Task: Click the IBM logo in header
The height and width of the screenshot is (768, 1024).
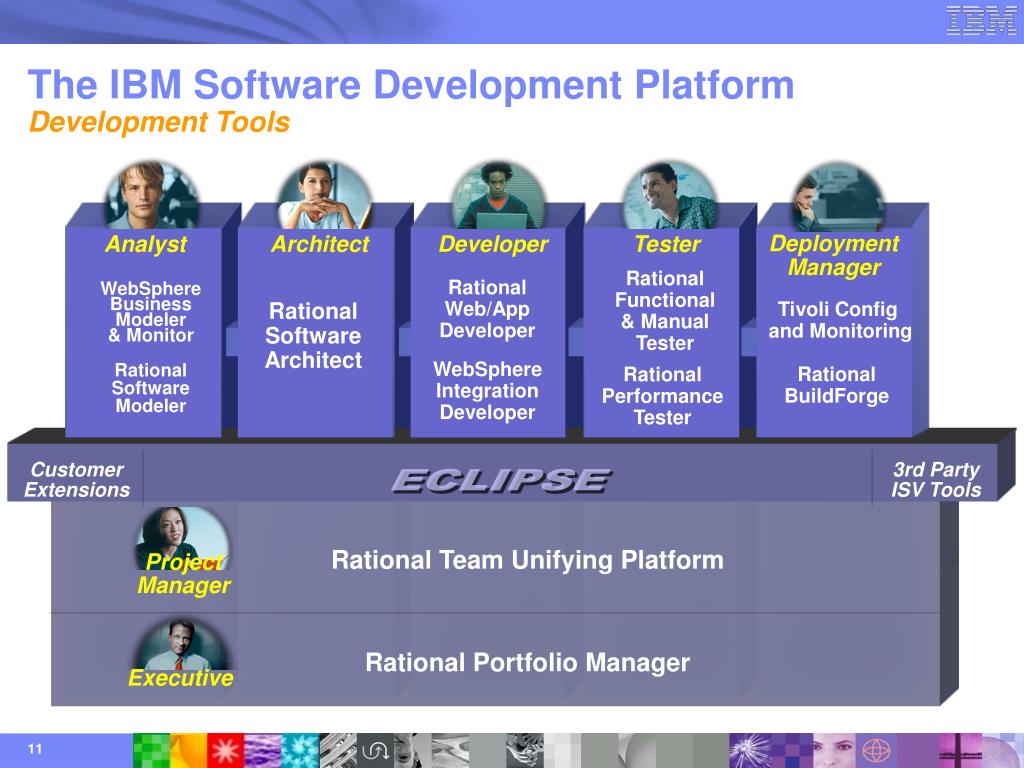Action: coord(982,20)
